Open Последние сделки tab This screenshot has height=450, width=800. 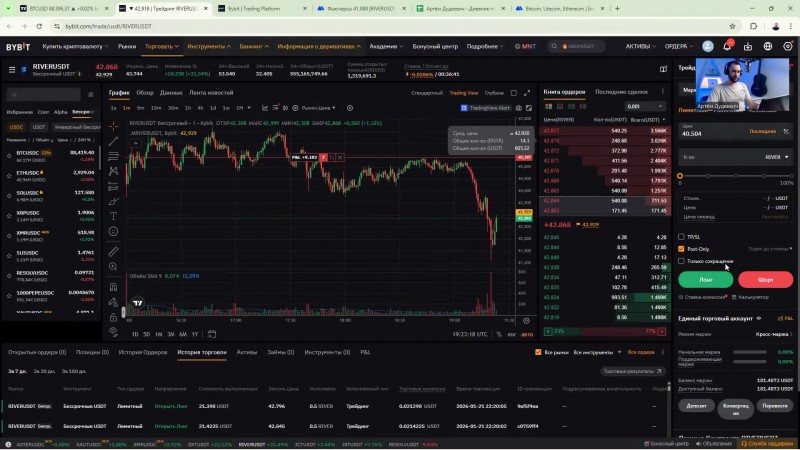point(621,92)
